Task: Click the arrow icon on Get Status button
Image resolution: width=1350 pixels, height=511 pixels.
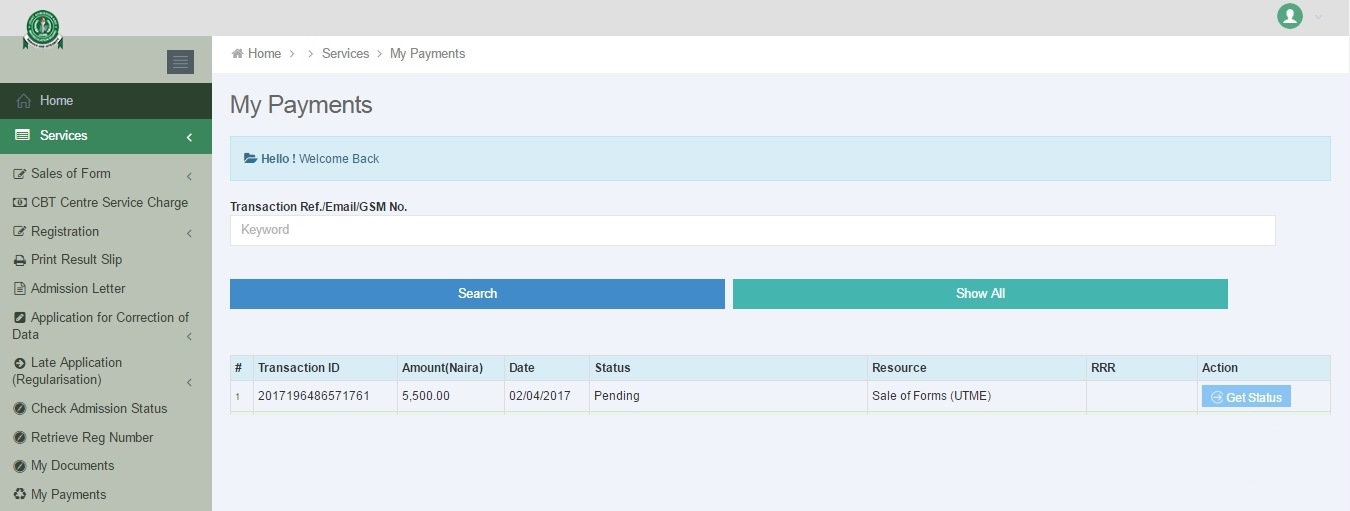Action: 1216,398
